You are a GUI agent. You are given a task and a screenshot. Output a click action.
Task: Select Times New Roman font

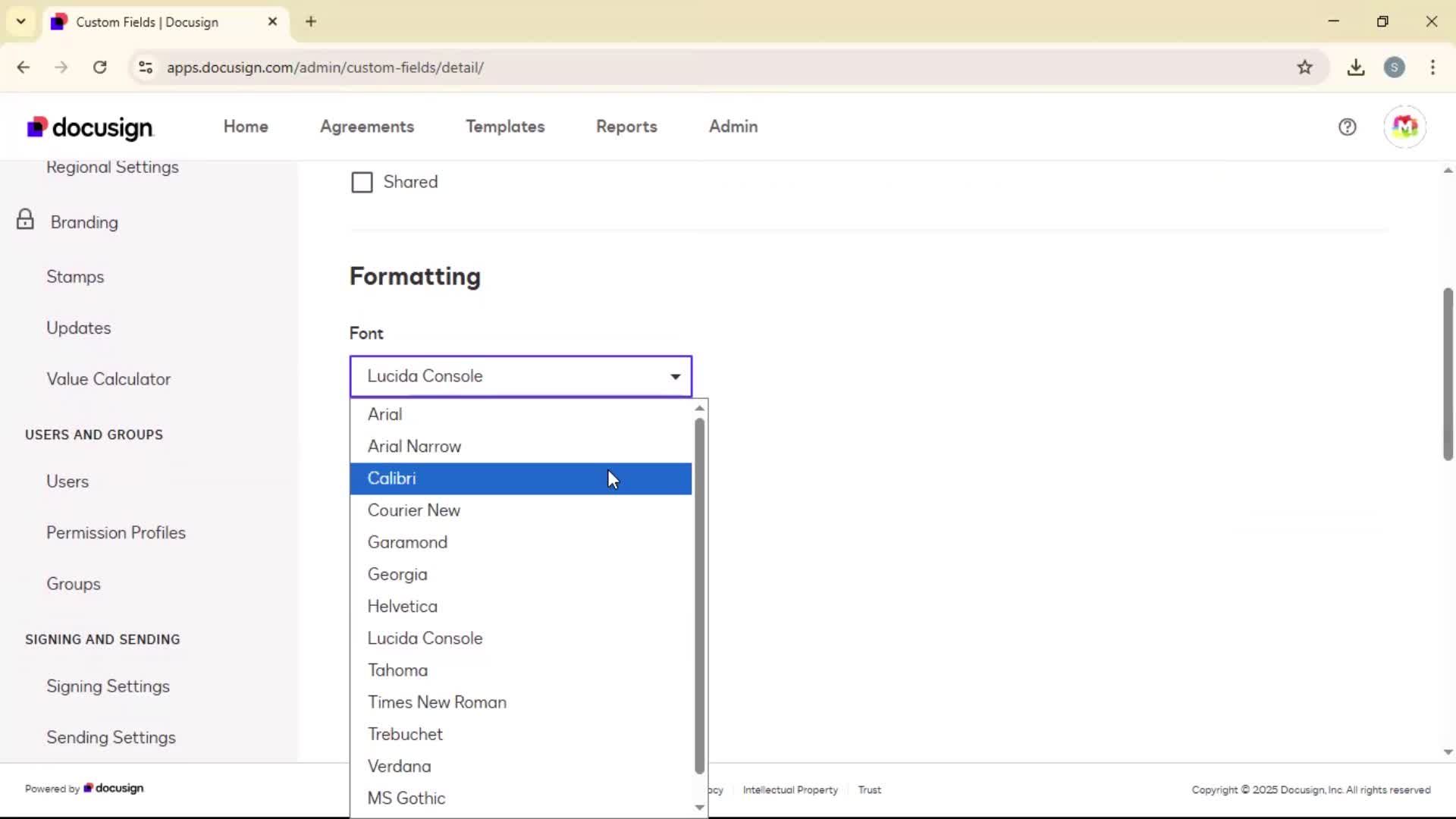tap(521, 702)
